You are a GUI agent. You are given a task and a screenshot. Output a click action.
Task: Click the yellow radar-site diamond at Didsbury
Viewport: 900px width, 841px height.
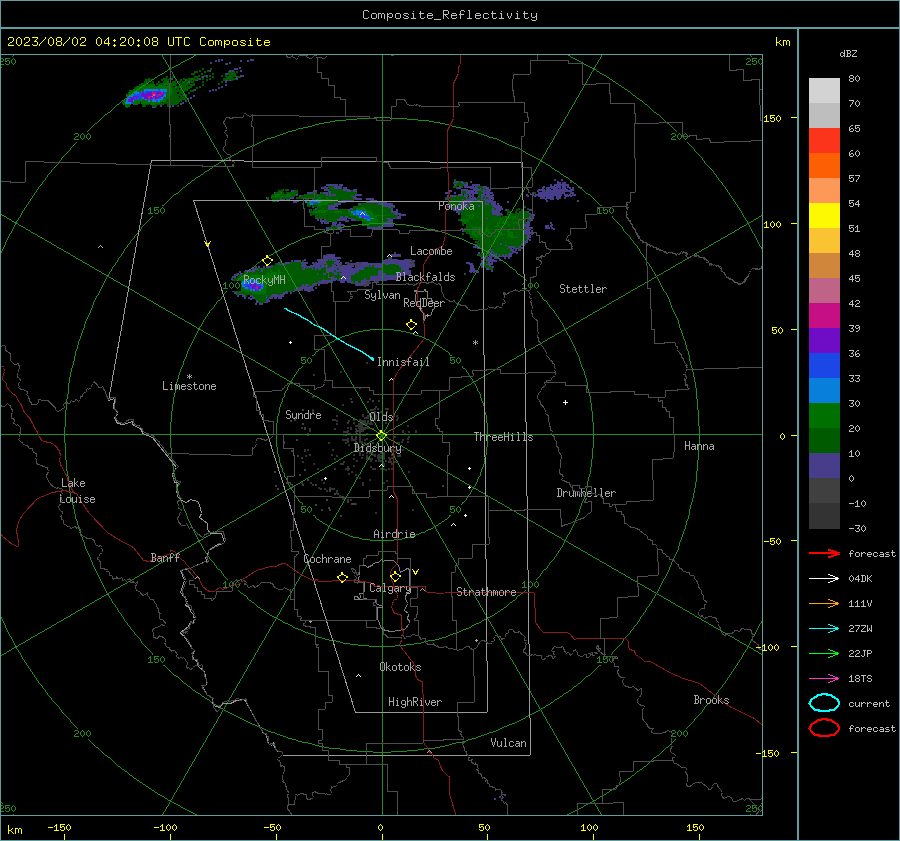(382, 436)
